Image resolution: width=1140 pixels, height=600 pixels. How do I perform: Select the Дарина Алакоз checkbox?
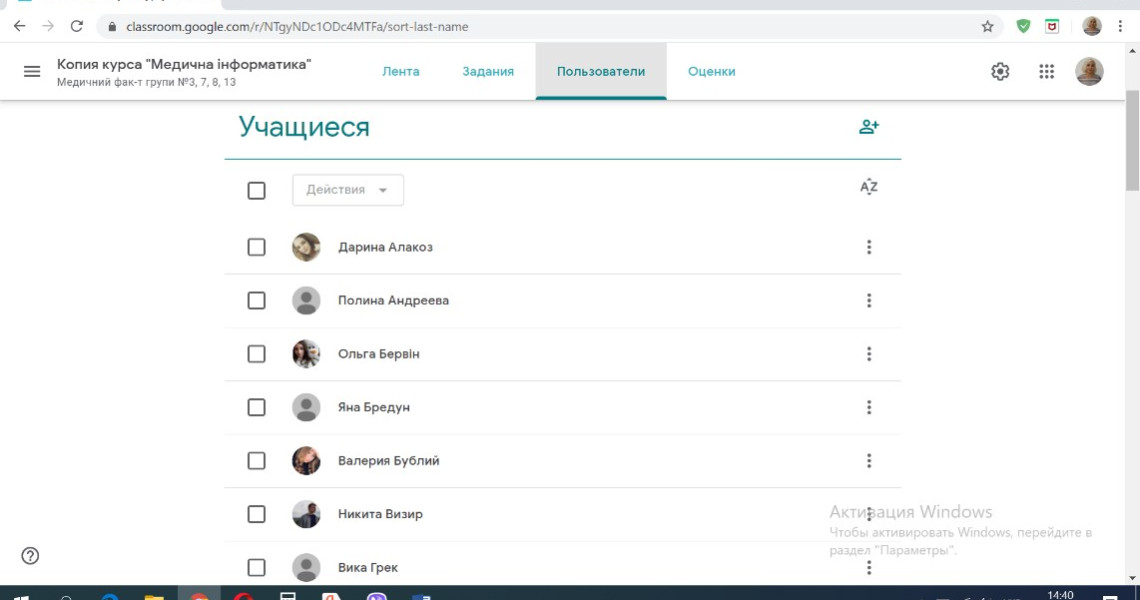pyautogui.click(x=256, y=247)
